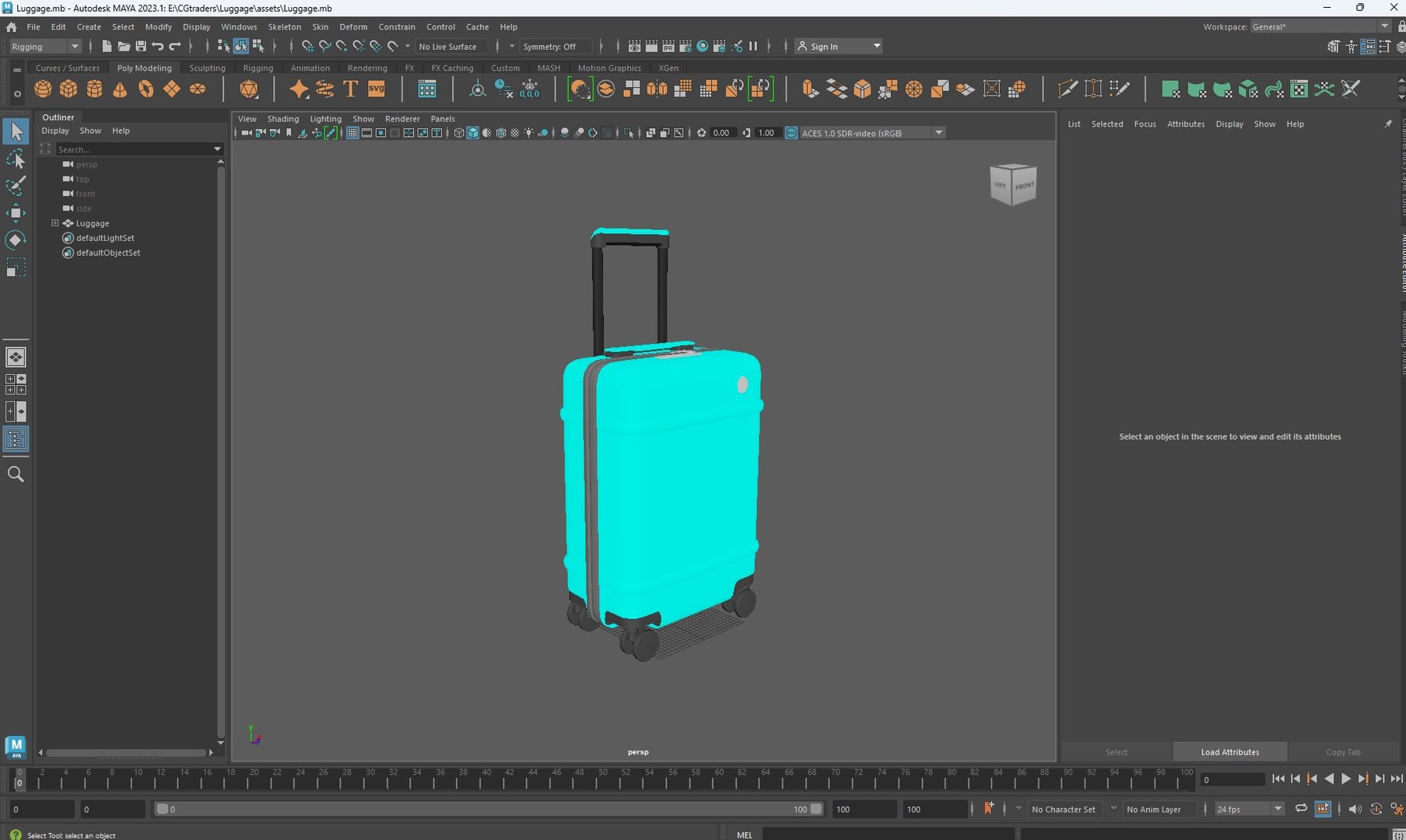Open the Workspace General dropdown
Viewport: 1406px width, 840px height.
click(x=1320, y=26)
